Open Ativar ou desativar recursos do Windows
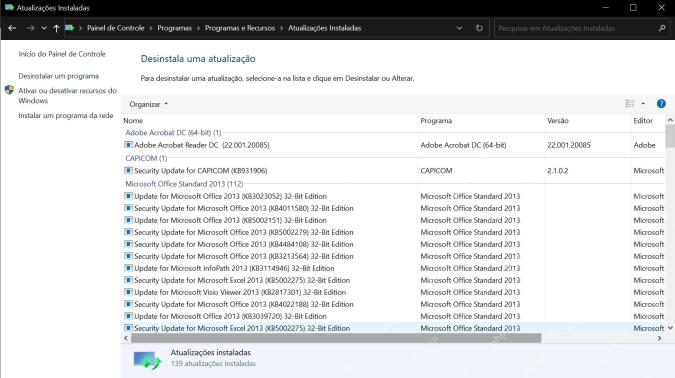Screen dimensions: 675x378 coord(67,96)
